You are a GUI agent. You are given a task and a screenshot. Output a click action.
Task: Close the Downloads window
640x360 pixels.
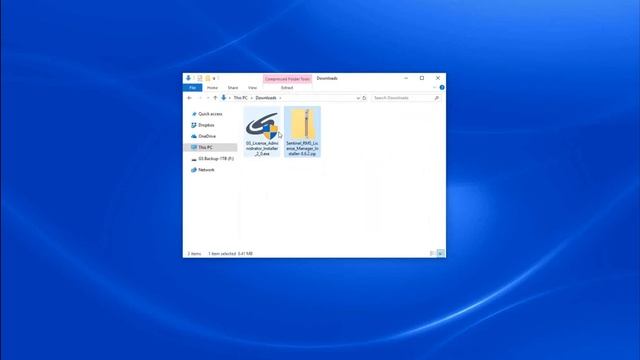pos(438,78)
